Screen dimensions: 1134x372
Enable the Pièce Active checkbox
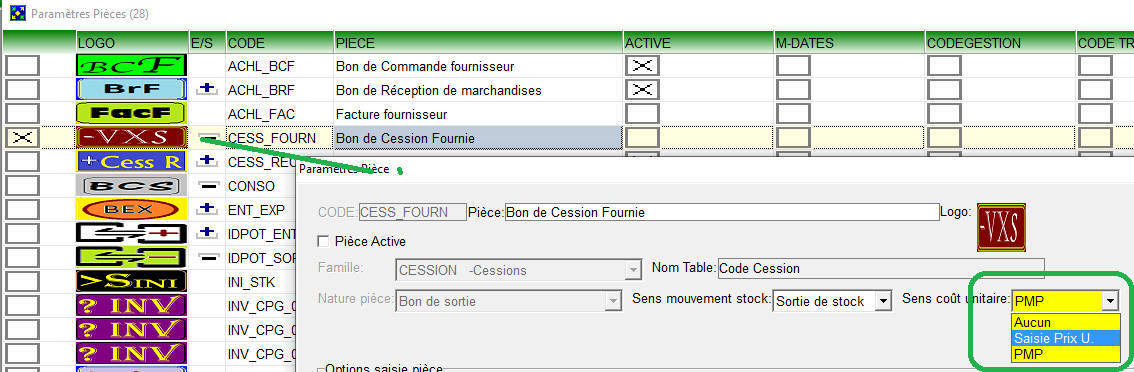pos(323,241)
